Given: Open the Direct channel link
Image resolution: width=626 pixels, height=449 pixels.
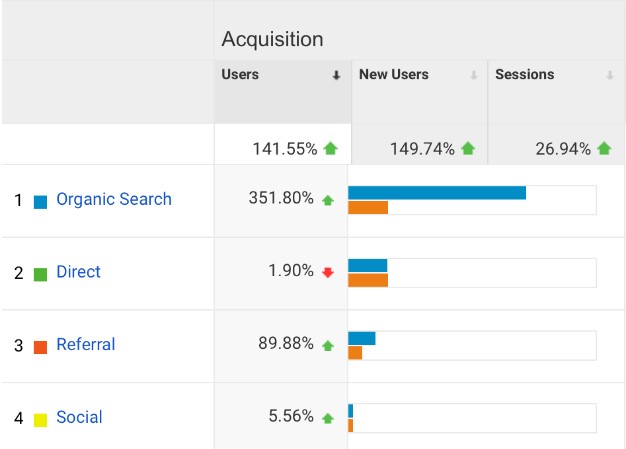Looking at the screenshot, I should [78, 272].
